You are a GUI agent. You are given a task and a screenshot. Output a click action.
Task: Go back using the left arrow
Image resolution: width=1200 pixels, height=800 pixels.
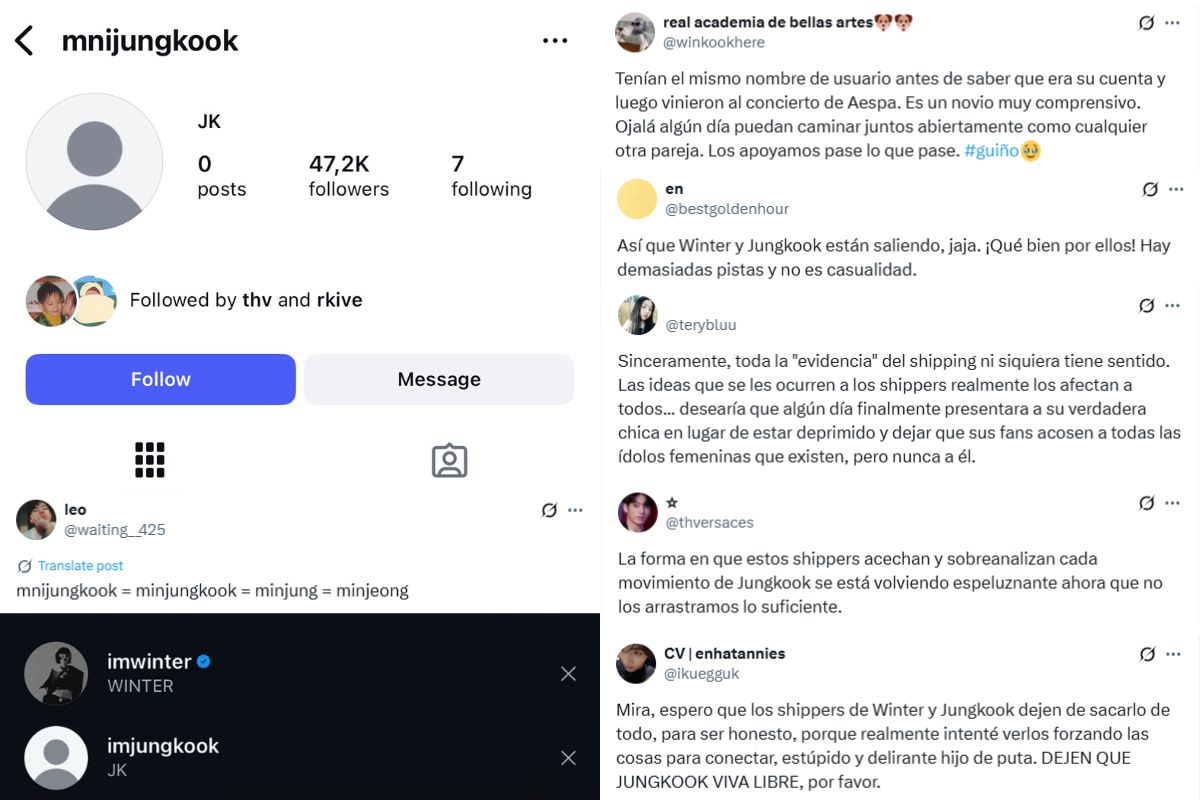coord(25,41)
